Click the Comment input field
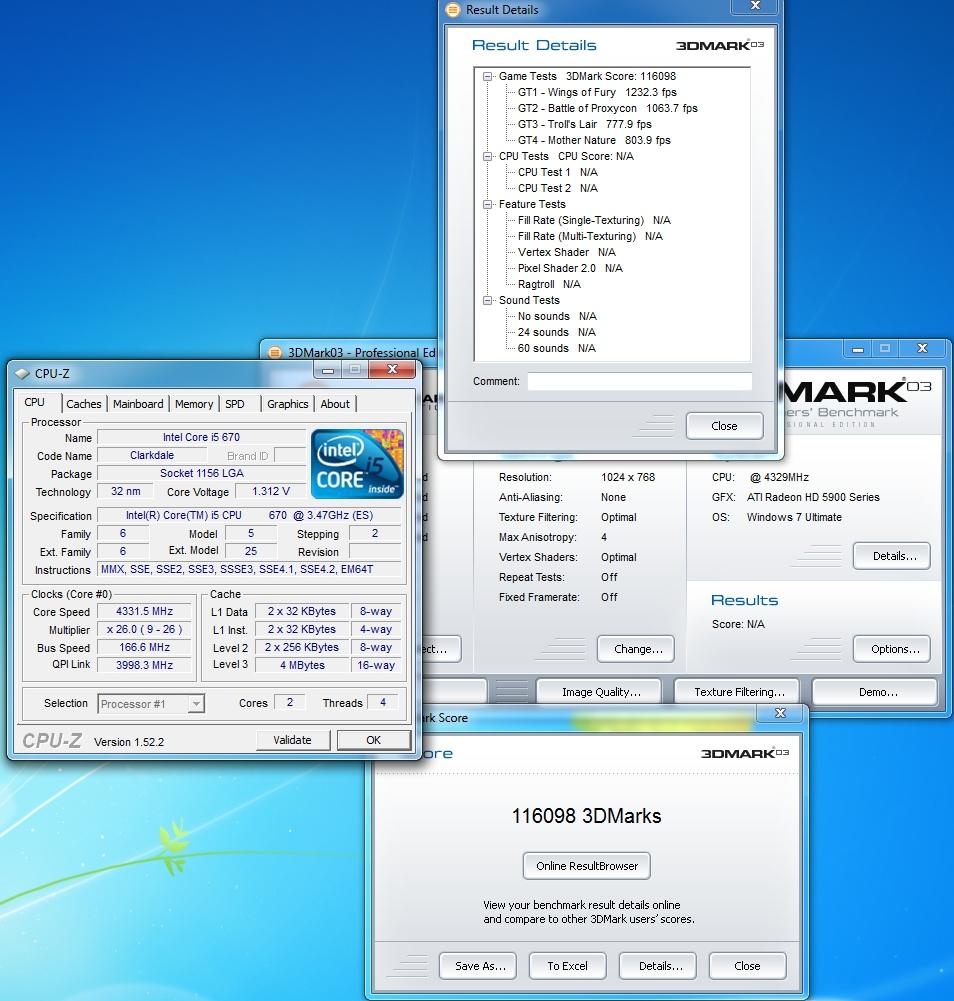The image size is (954, 1001). click(x=639, y=381)
